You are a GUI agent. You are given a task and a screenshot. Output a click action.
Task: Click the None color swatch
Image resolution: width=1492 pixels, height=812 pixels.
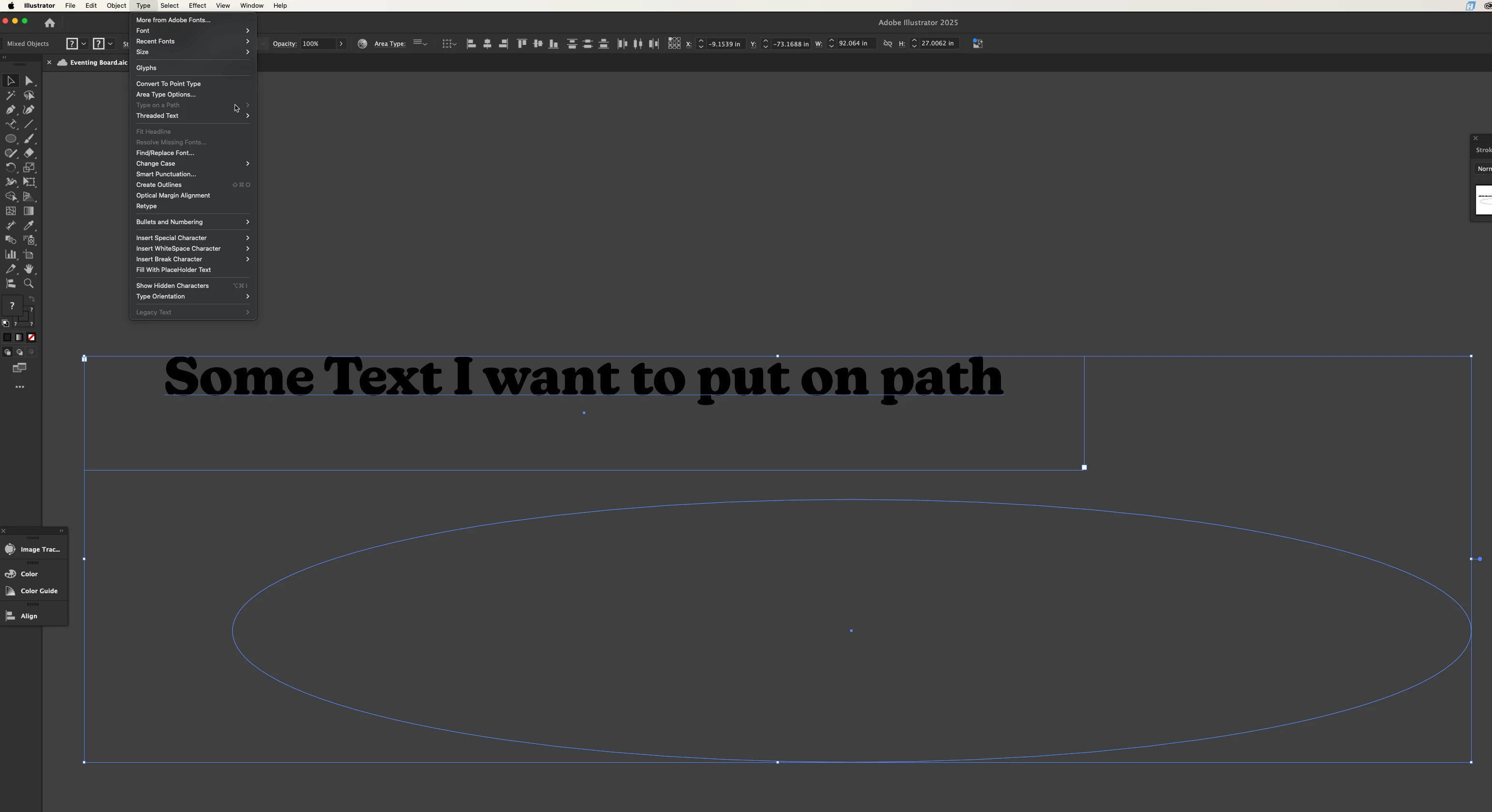(32, 338)
